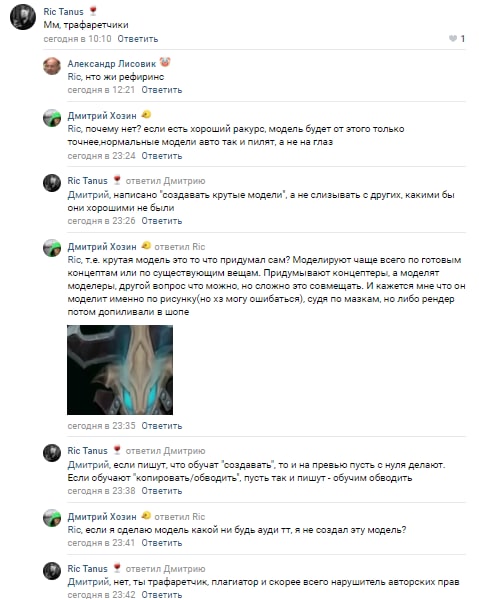Click Дмитрий Хозин's avatar on the 23:41 reply
479x600 pixels.
(52, 518)
